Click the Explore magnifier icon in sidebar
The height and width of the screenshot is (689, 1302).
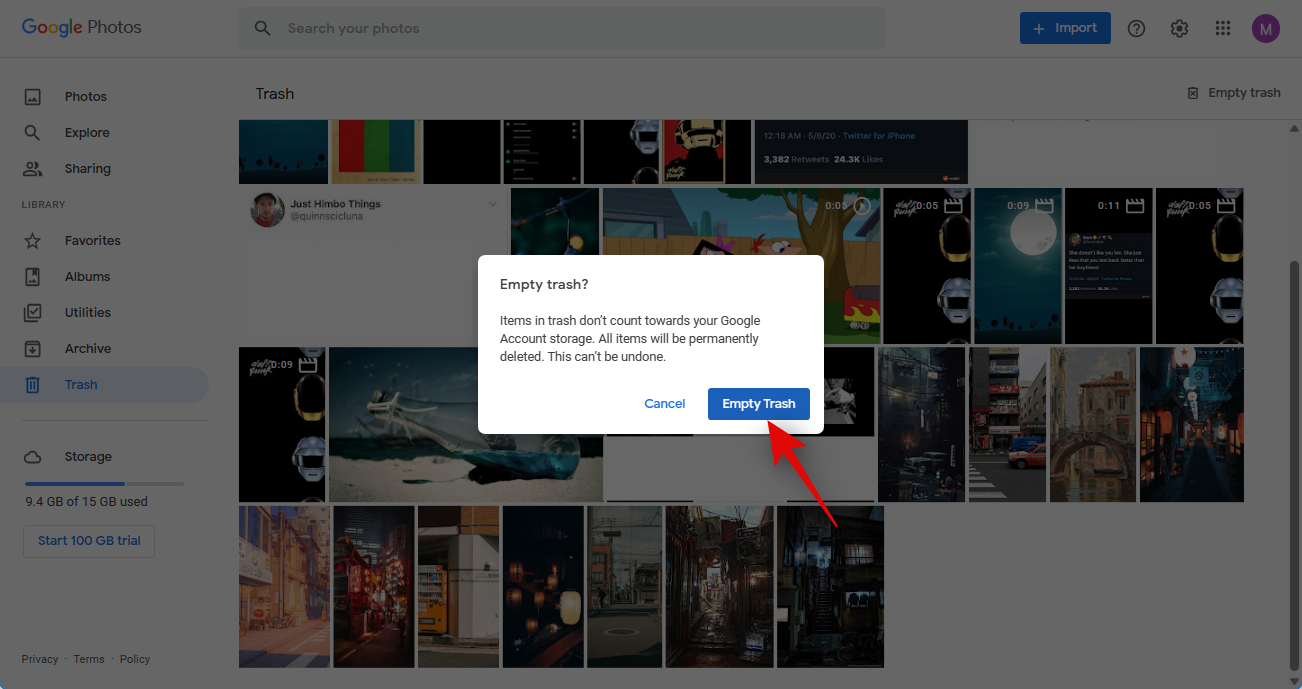click(x=33, y=133)
